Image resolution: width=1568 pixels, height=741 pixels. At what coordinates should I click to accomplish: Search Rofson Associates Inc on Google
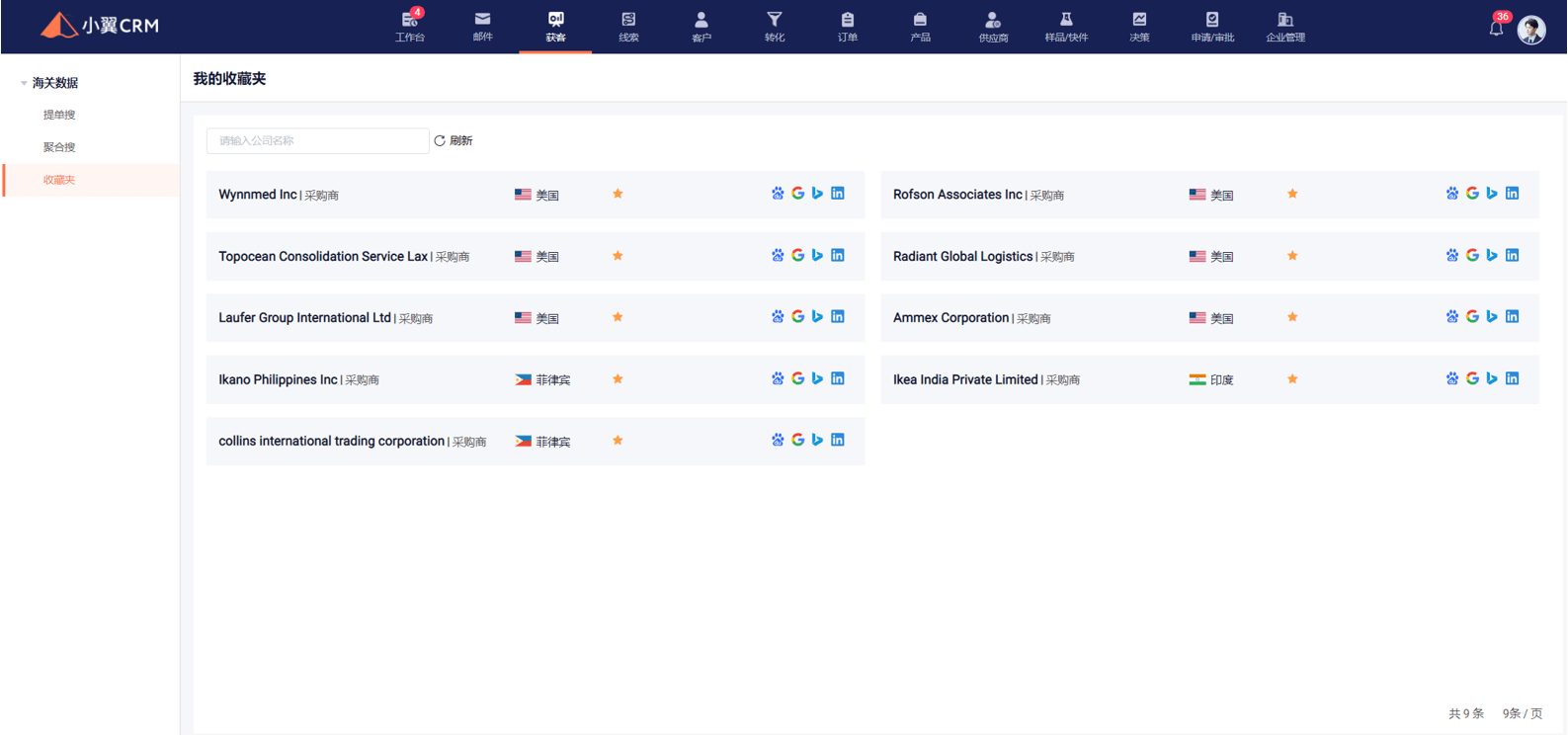(1472, 194)
